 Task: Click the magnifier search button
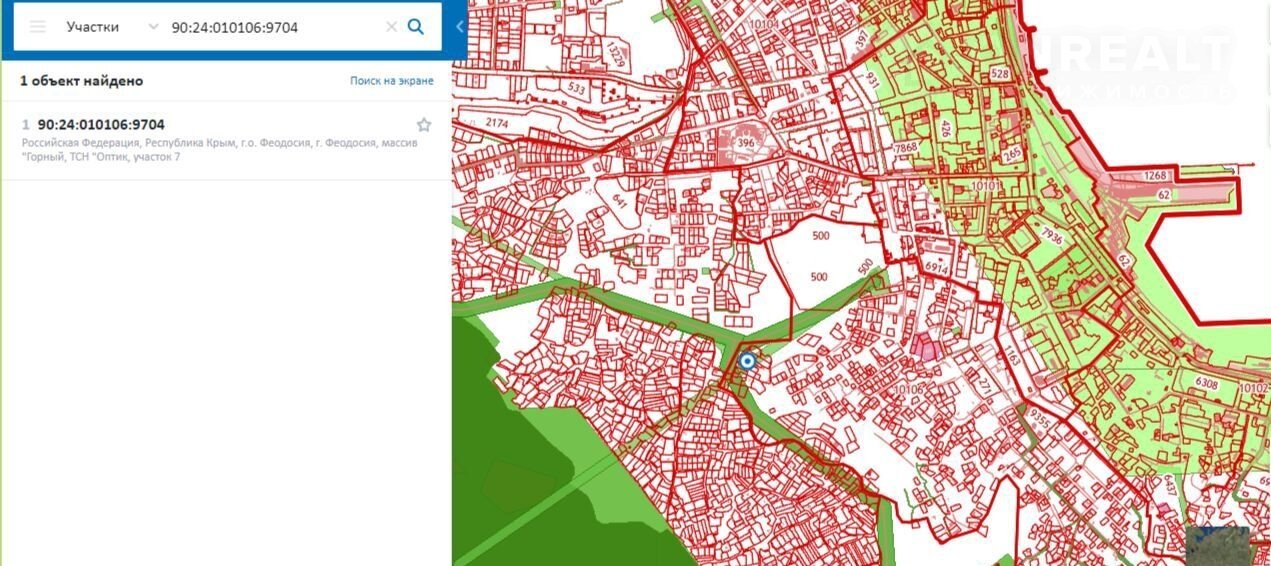point(416,27)
